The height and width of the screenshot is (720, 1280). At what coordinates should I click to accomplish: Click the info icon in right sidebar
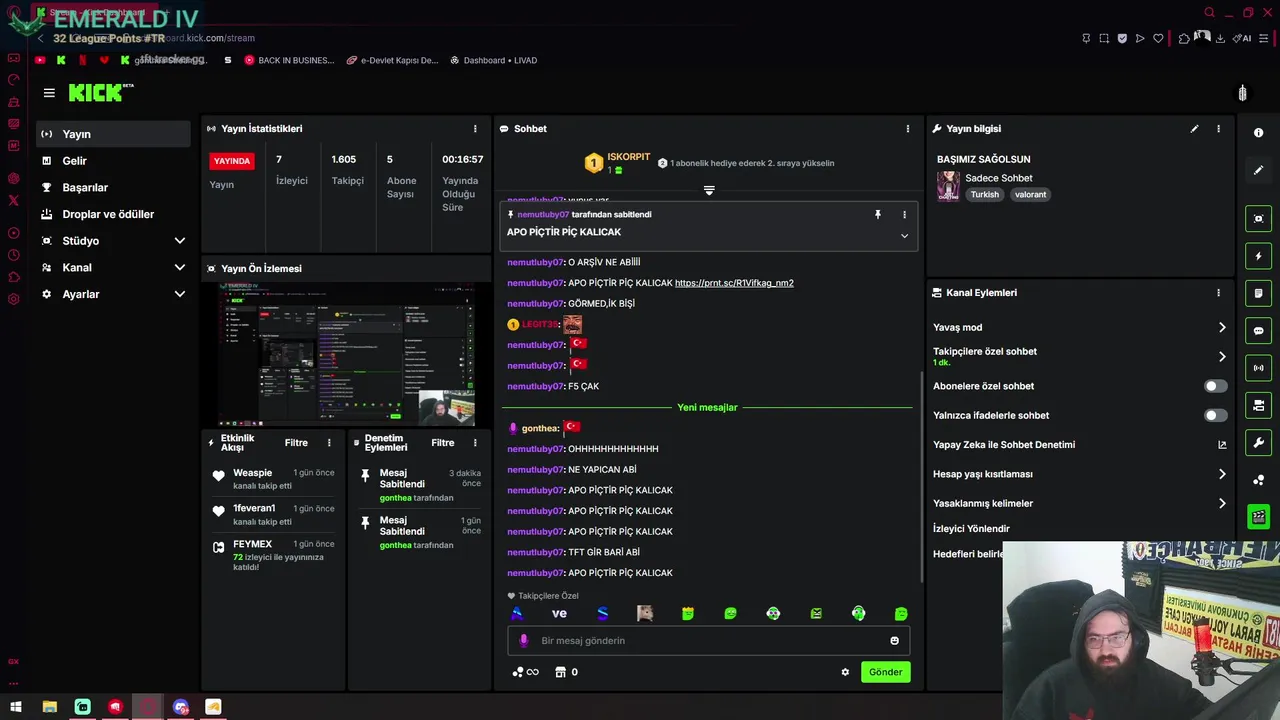1258,133
